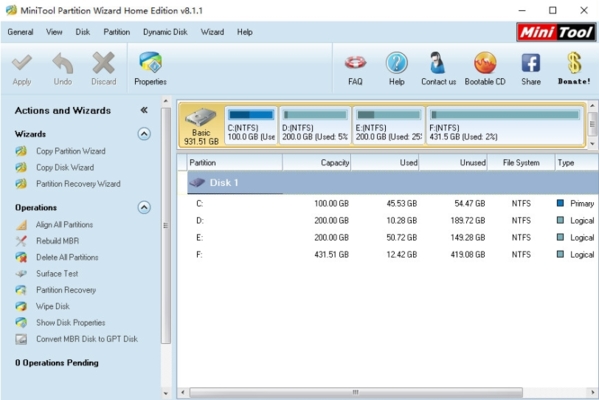Collapse the Wizards section
599x400 pixels.
pos(144,134)
